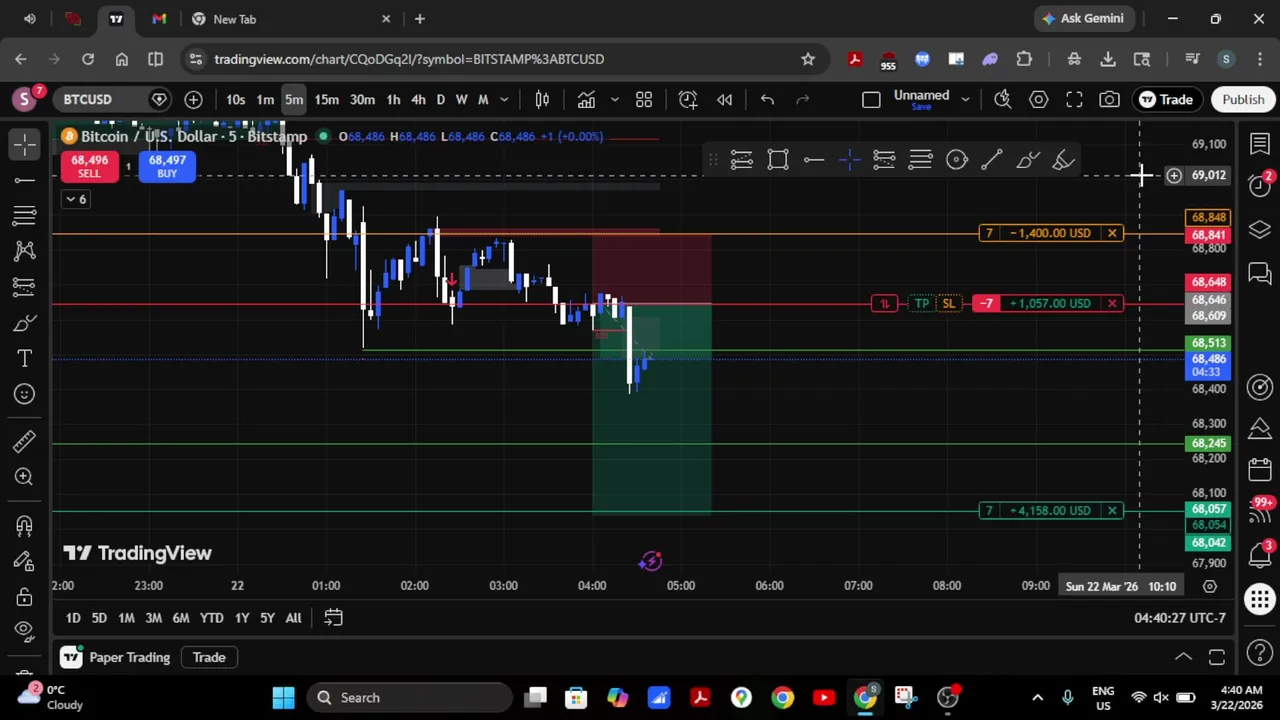The image size is (1280, 720).
Task: Click the Trade button in top bar
Action: (x=1166, y=99)
